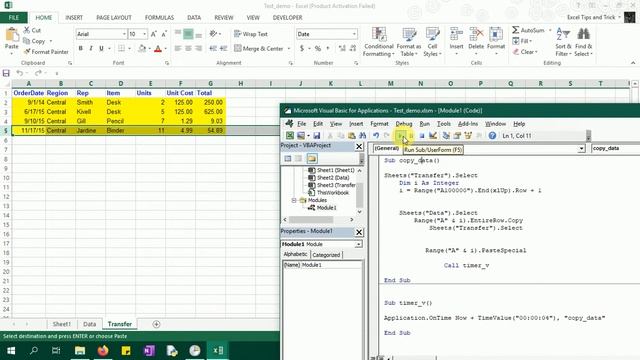Apply Underline formatting in Excel ribbon
Screen dimensions: 640x360
(101, 49)
